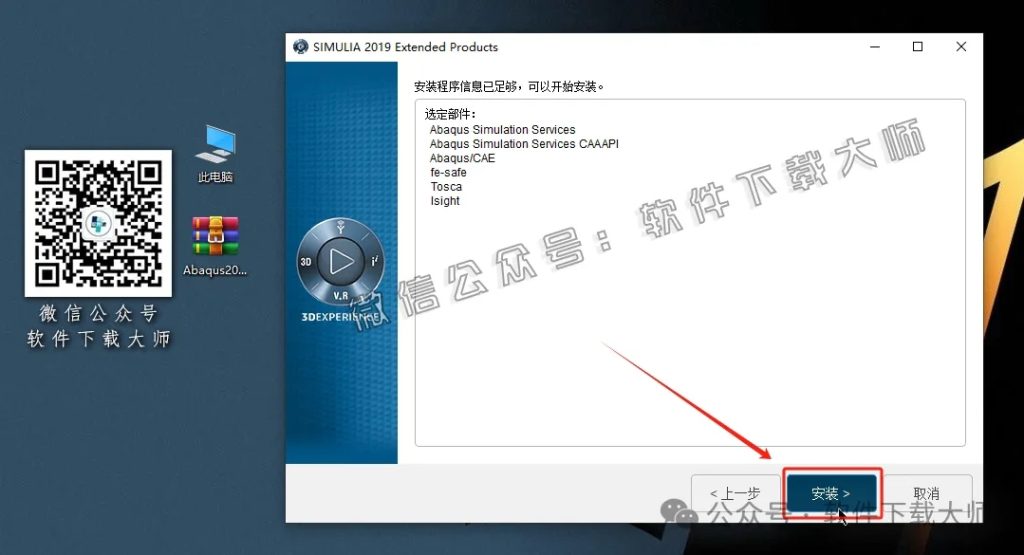Select the 'Abaqus Simulation Services CAAAPI' line
Screen dimensions: 1024x555
(524, 144)
